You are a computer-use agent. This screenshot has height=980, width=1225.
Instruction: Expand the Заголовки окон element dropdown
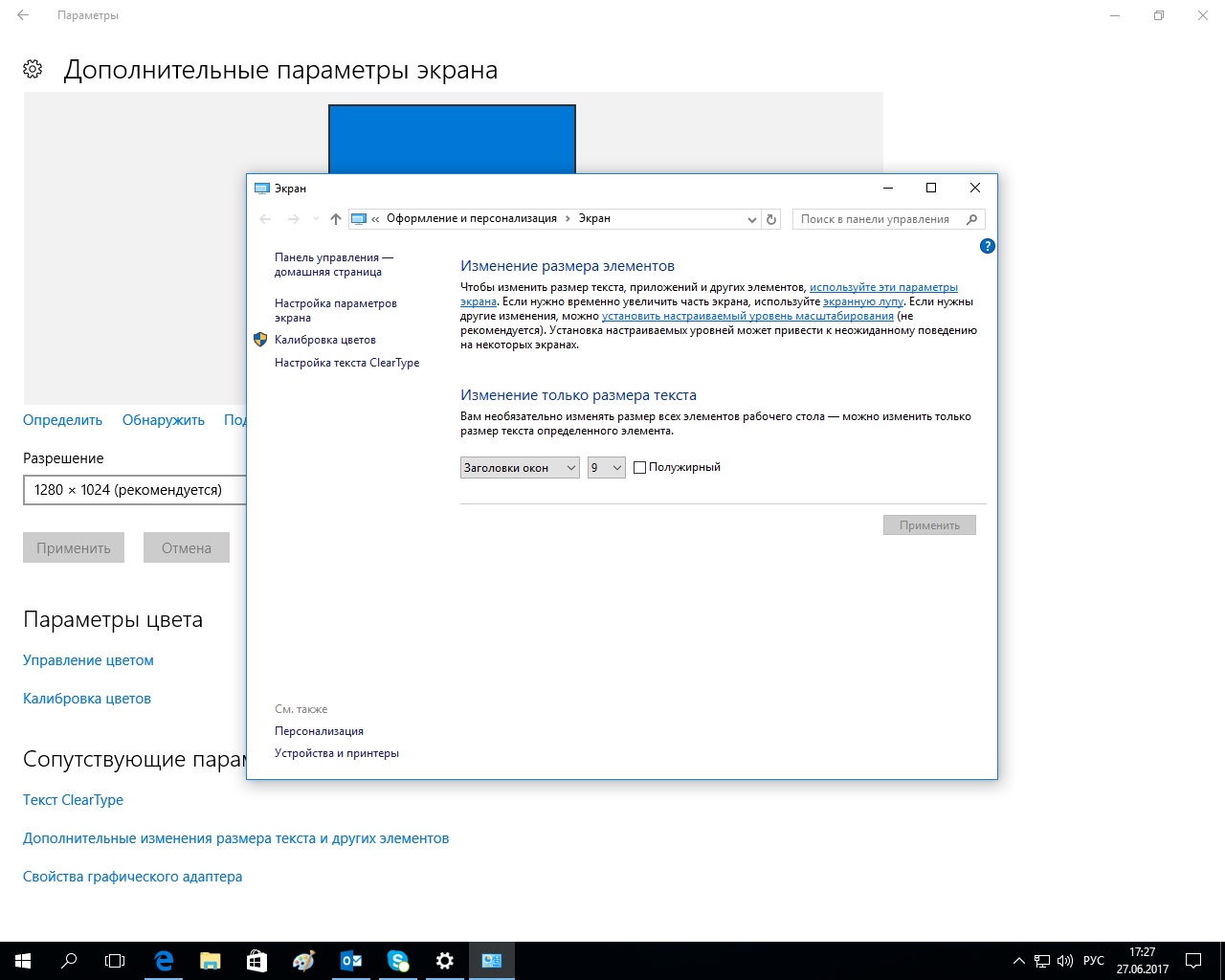[520, 468]
